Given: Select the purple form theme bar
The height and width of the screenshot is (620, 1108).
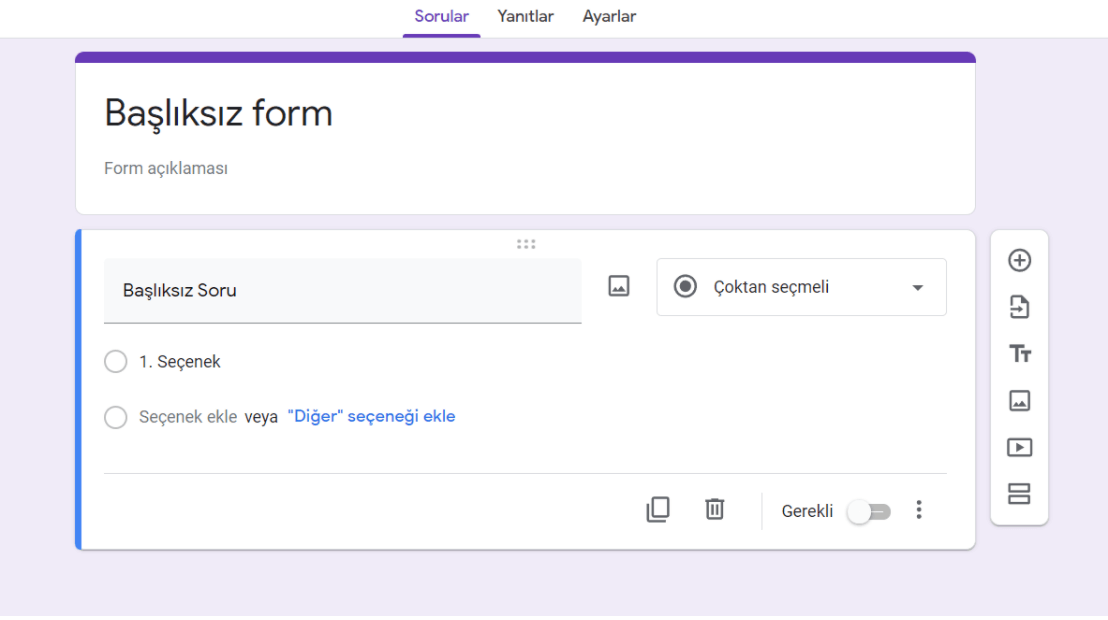Looking at the screenshot, I should pyautogui.click(x=524, y=57).
